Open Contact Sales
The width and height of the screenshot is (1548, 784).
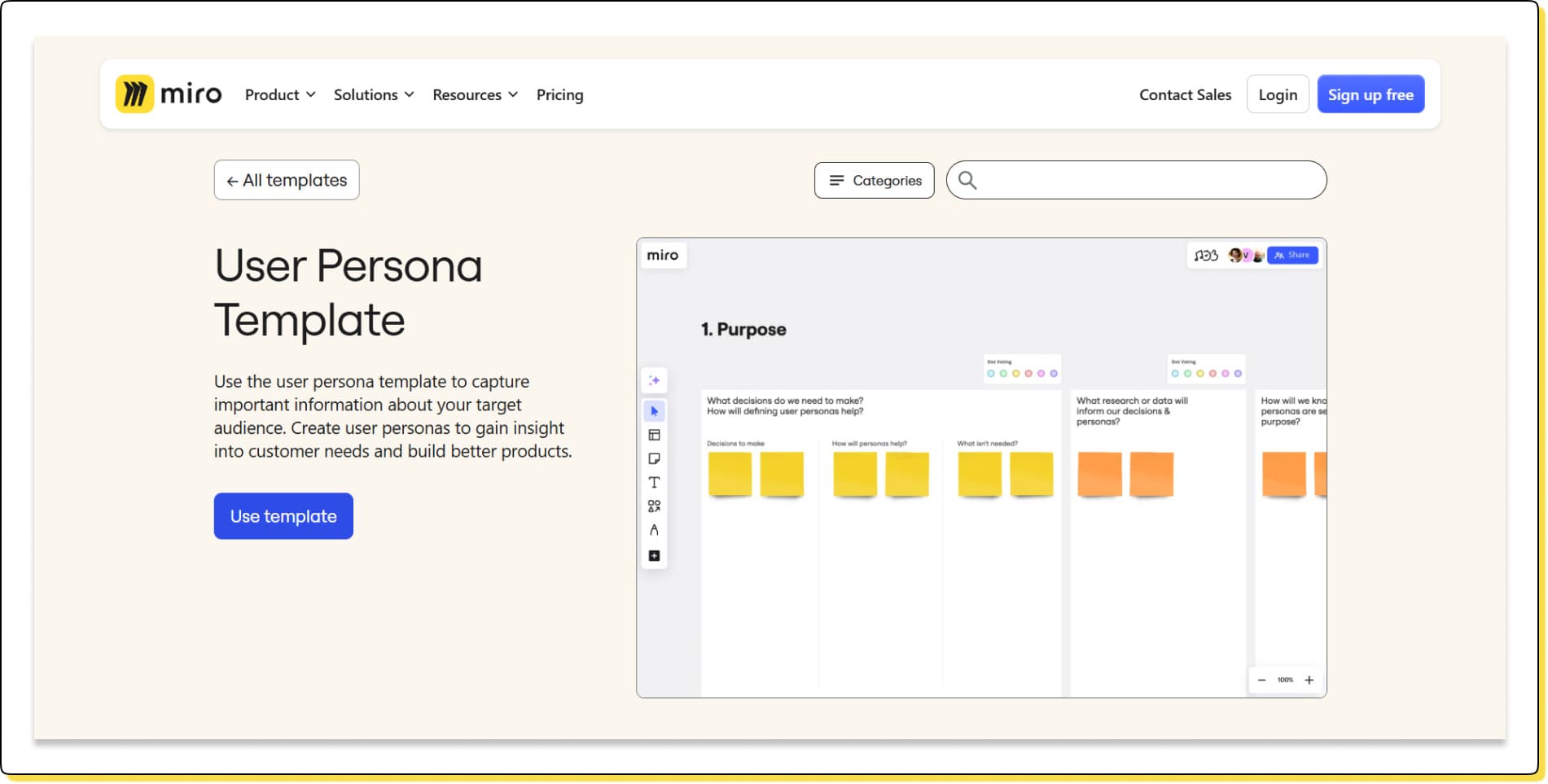1185,94
